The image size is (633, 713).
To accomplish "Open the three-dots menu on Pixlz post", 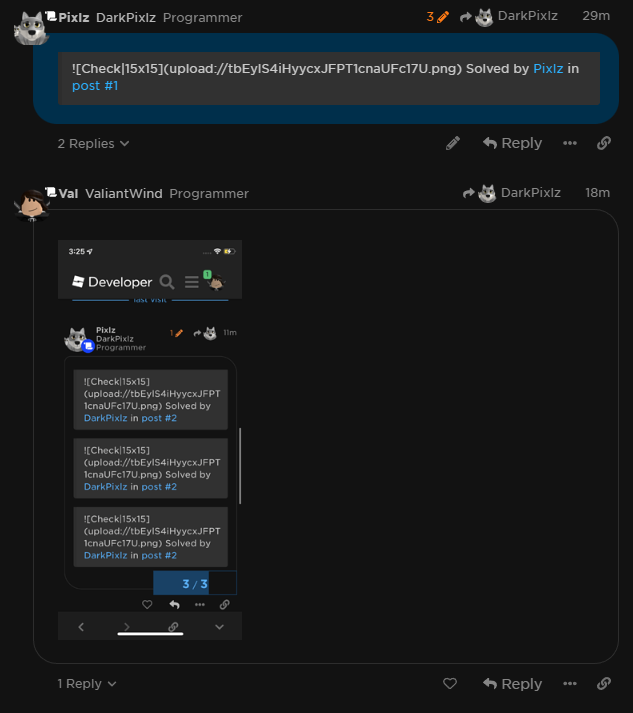I will click(x=570, y=143).
